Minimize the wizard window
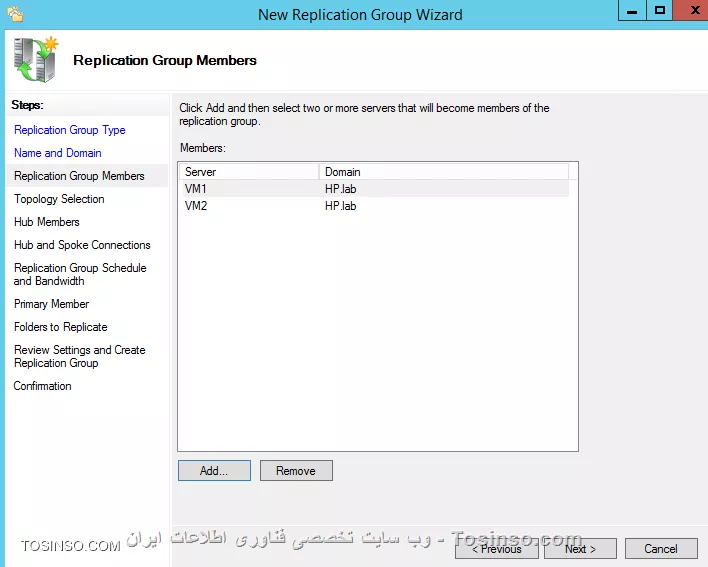Screen dimensions: 708x567 (632, 10)
